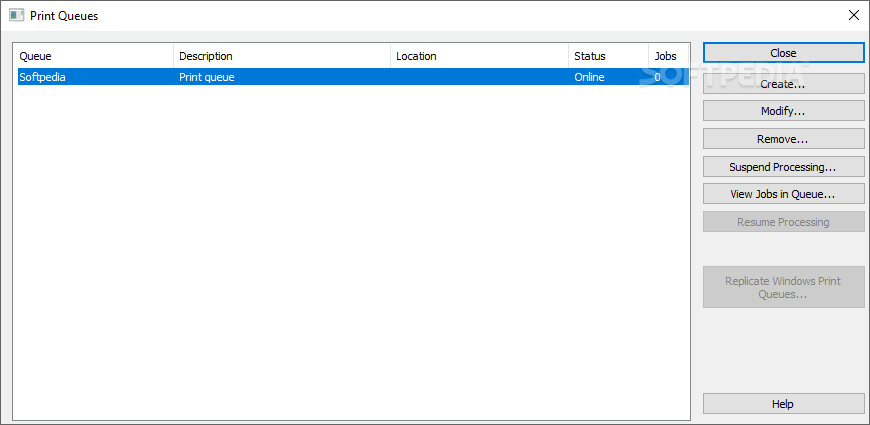Viewport: 870px width, 425px height.
Task: Click Suspend Processing... button
Action: point(783,166)
